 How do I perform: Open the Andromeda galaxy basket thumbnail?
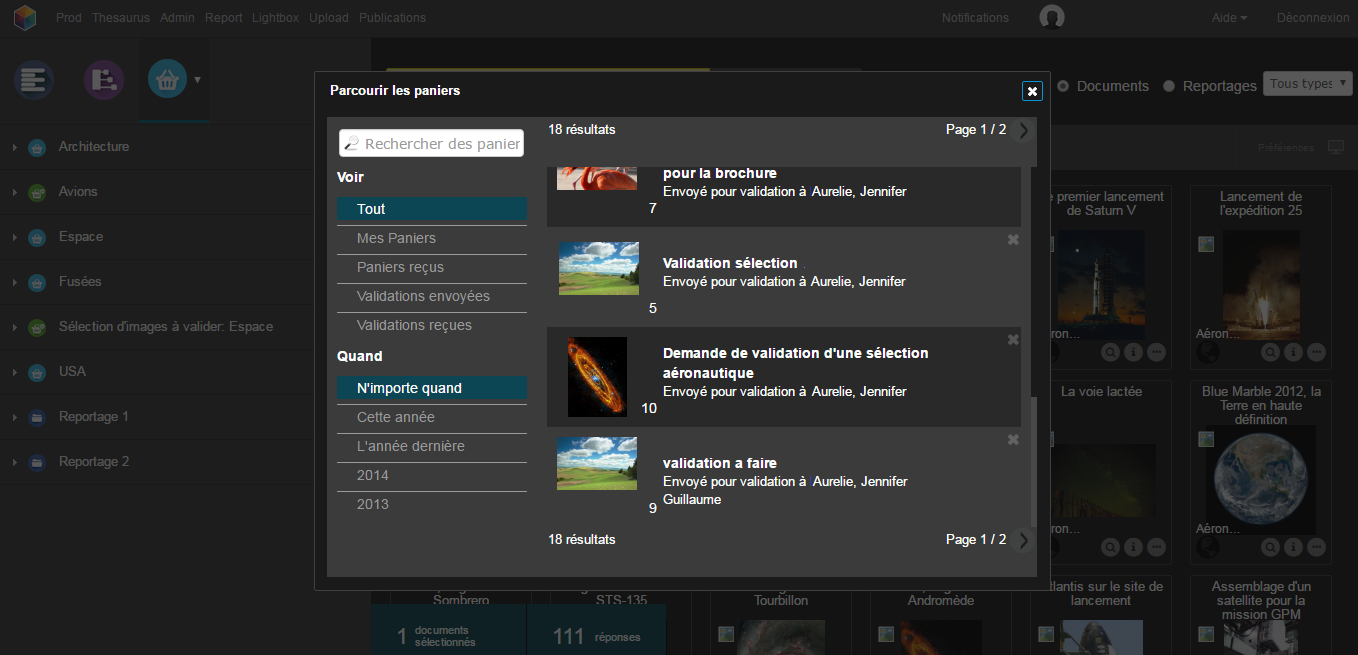tap(597, 376)
